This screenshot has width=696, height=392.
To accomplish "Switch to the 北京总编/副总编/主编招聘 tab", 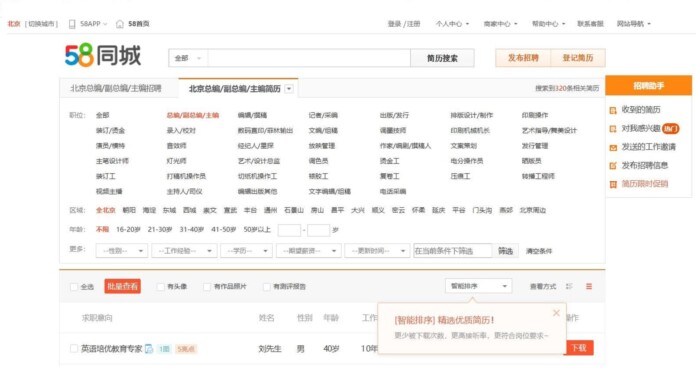I will point(116,88).
